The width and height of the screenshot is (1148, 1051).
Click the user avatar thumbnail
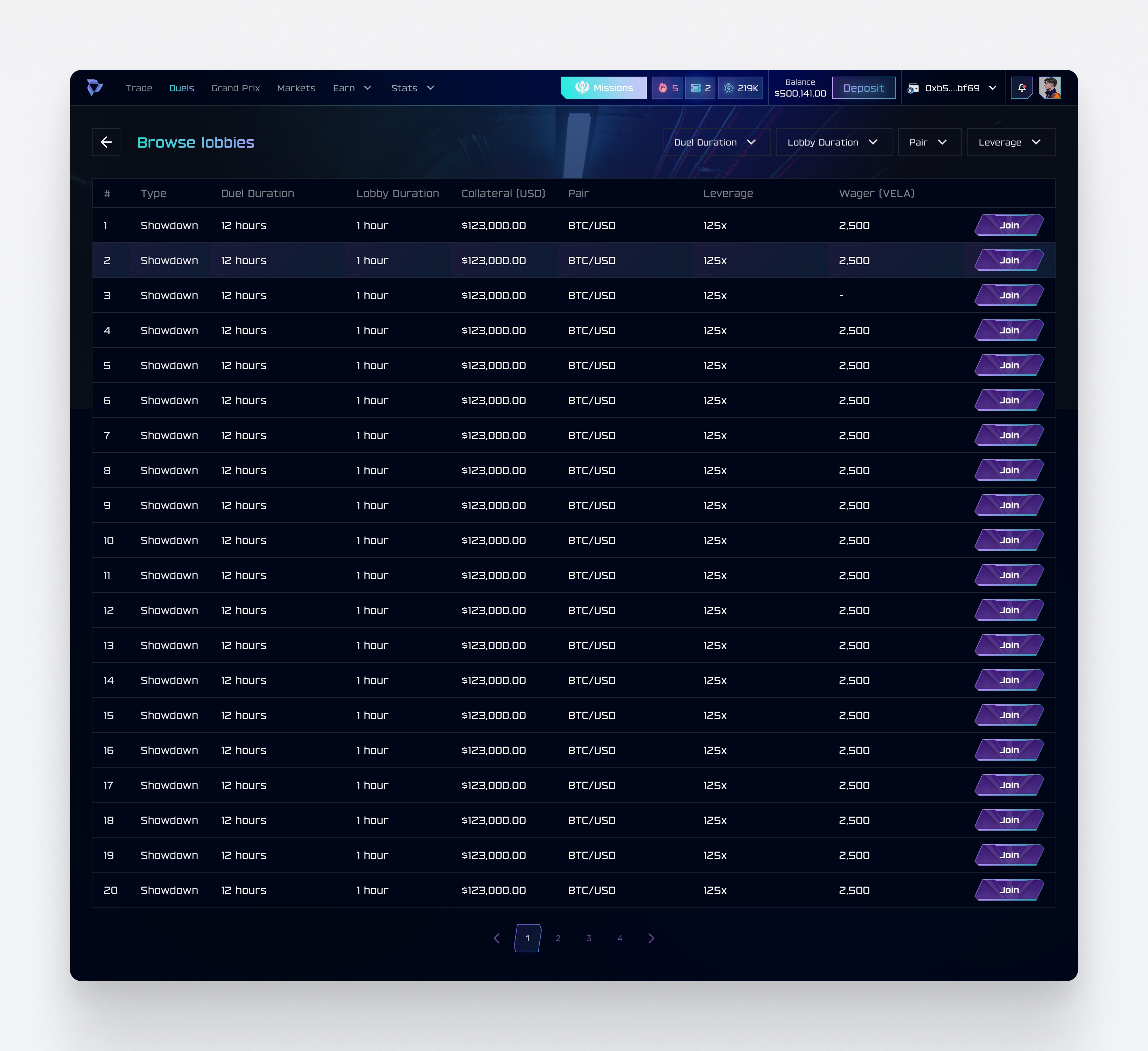(x=1050, y=88)
